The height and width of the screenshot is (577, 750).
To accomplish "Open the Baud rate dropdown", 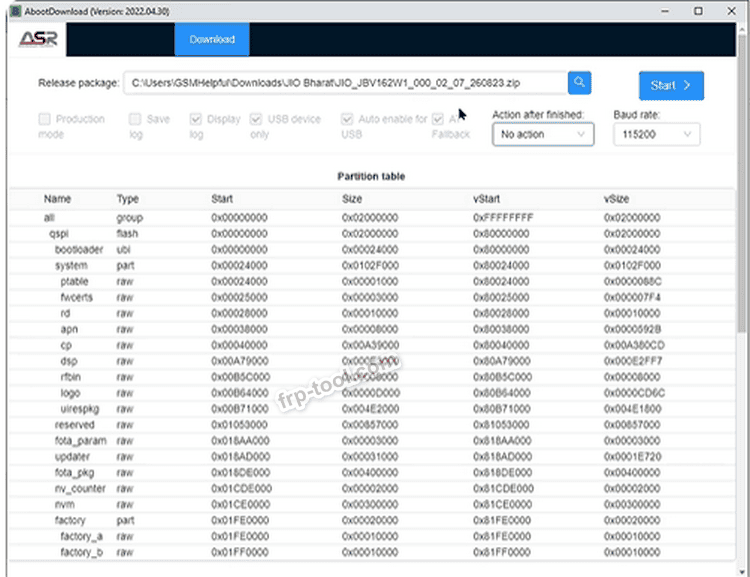I will coord(657,134).
